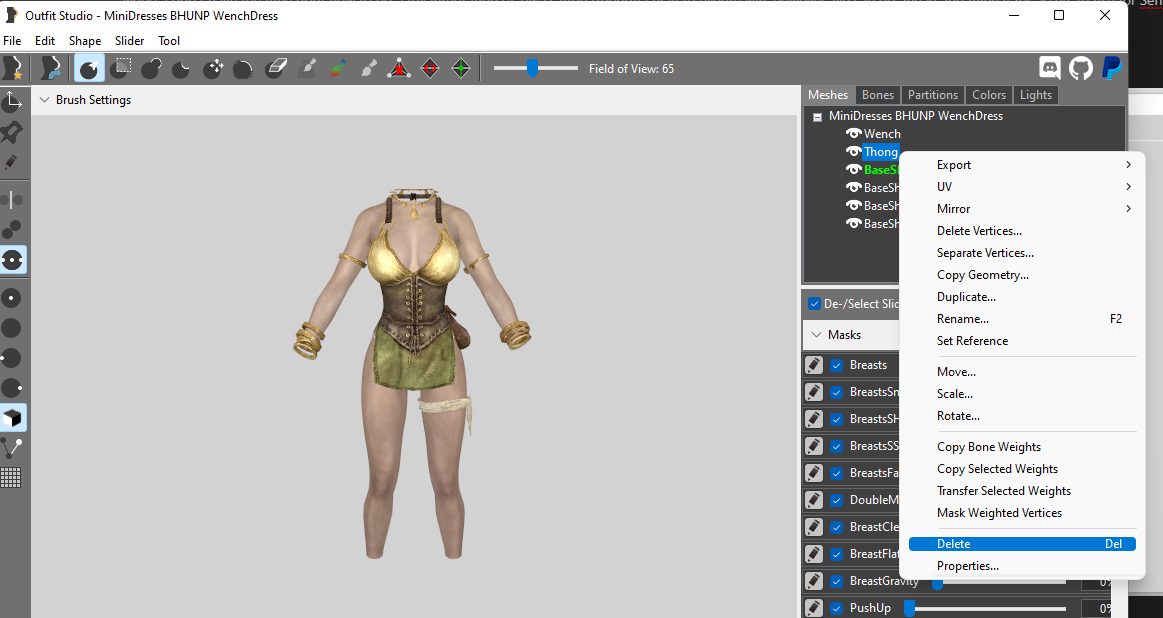Image resolution: width=1163 pixels, height=618 pixels.
Task: Toggle Global Brush Collision option
Action: click(13, 260)
